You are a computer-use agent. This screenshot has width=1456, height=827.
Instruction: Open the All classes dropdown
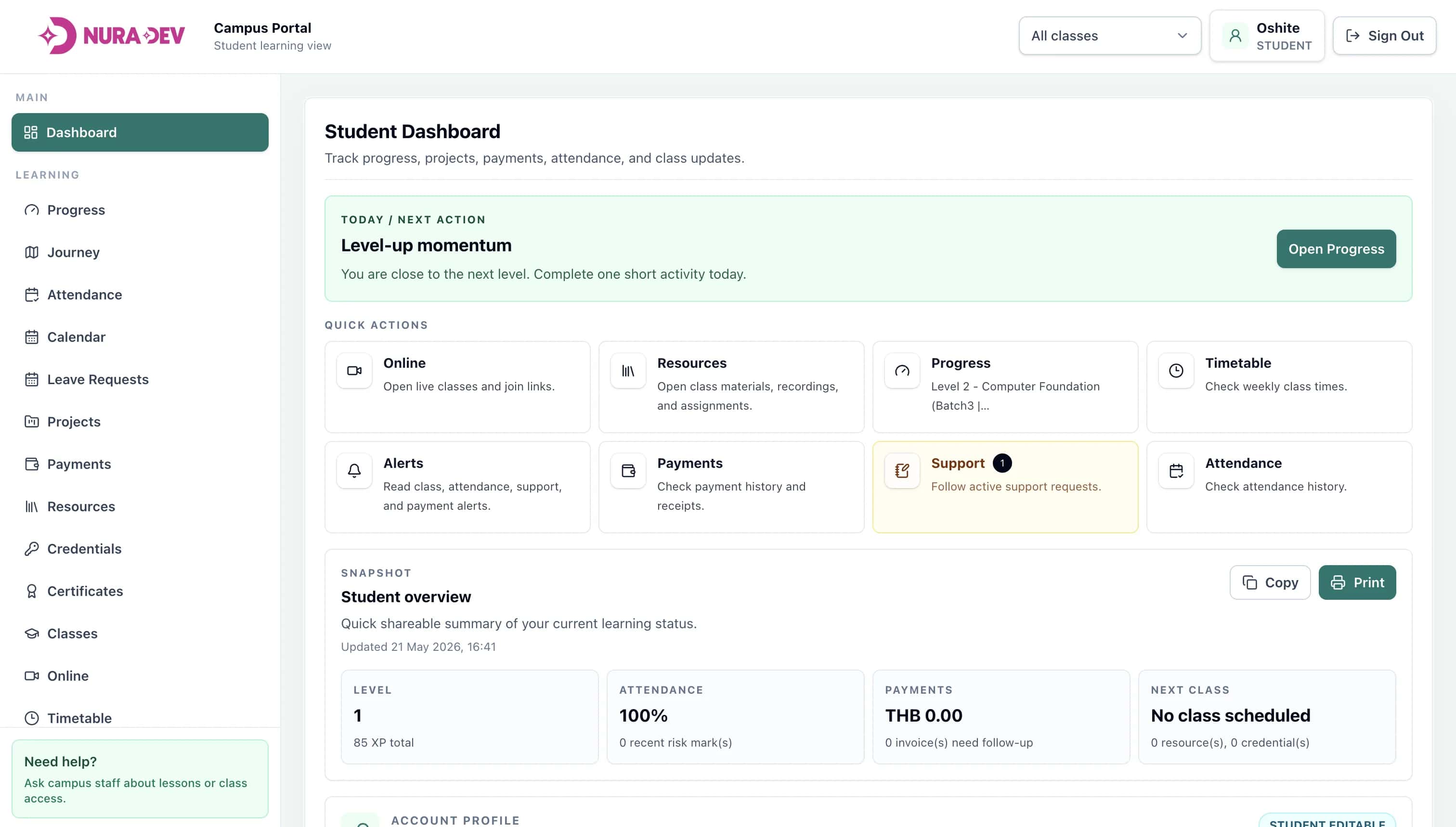pos(1109,36)
